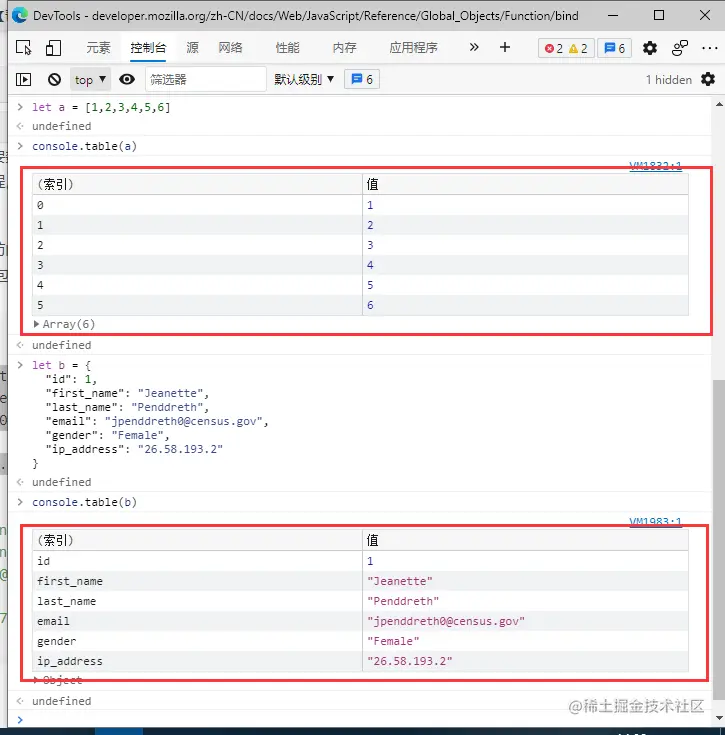The height and width of the screenshot is (735, 725).
Task: Click the "Female" value cell
Action: click(x=525, y=641)
